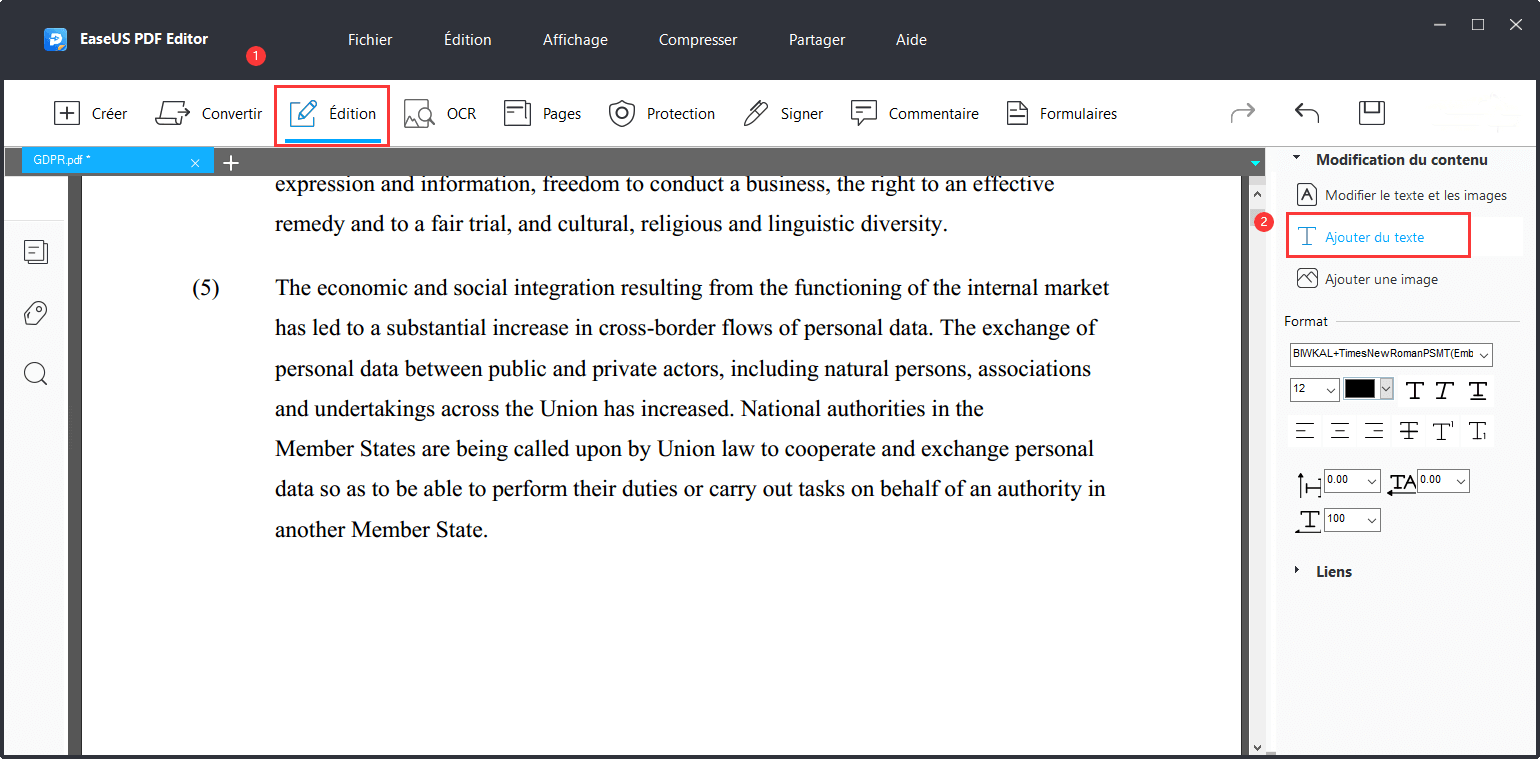
Task: Open the line spacing 0.00 dropdown
Action: click(x=1352, y=480)
